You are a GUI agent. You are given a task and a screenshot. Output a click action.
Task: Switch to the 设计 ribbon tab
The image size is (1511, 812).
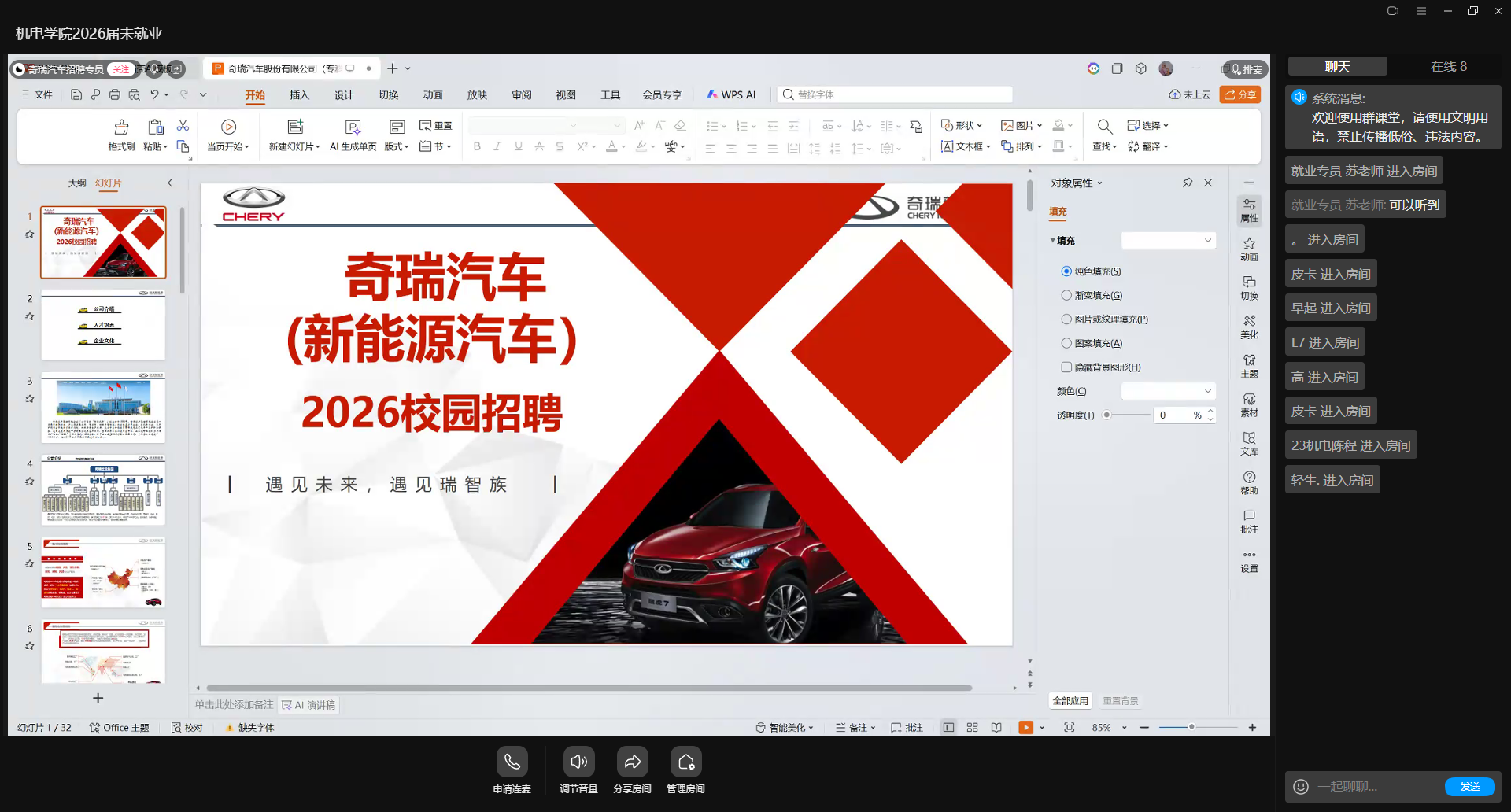click(x=344, y=95)
